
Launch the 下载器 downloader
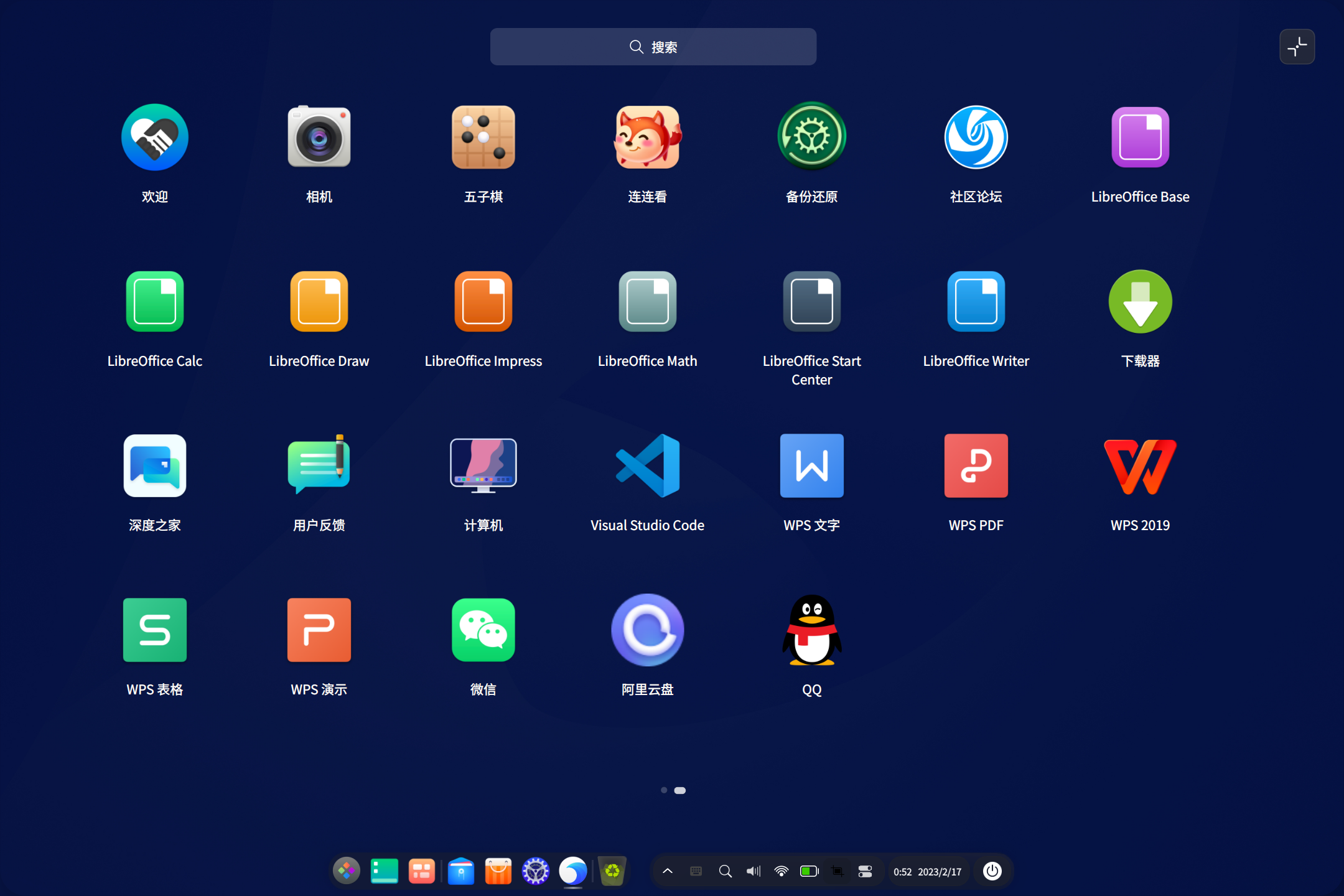click(x=1139, y=301)
